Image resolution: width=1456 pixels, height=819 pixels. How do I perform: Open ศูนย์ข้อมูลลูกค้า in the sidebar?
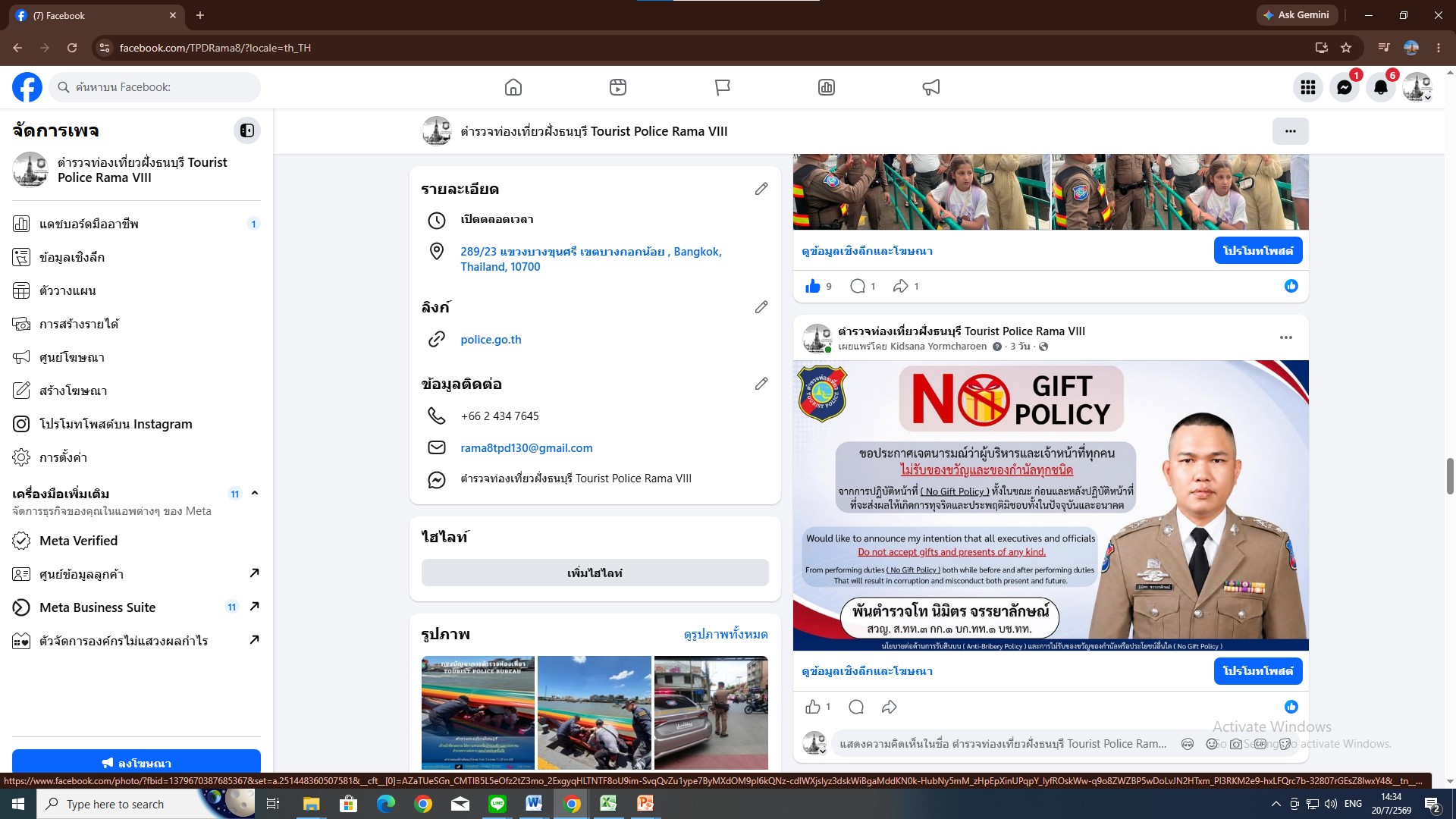136,574
